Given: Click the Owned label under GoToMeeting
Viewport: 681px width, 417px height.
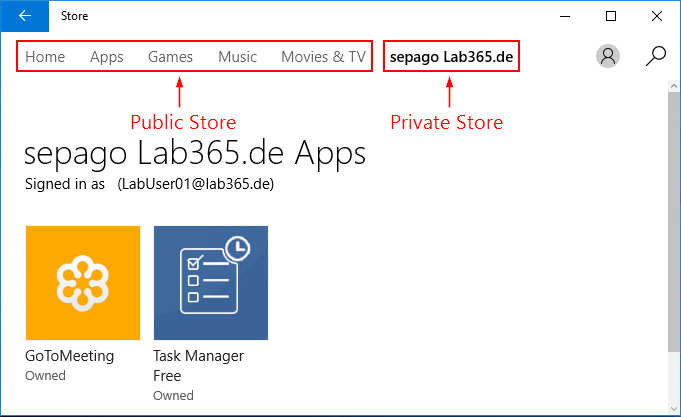Looking at the screenshot, I should point(45,376).
